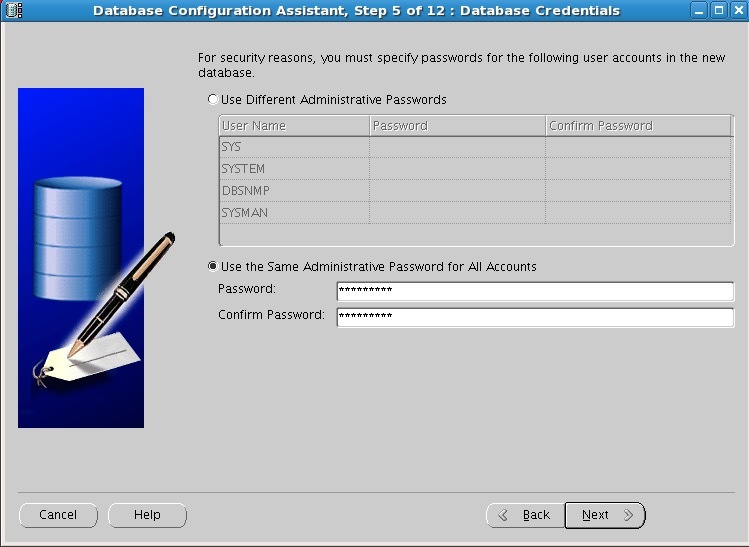Click the Database Configuration Assistant title bar icon
Screen dimensions: 749x547
tap(14, 10)
